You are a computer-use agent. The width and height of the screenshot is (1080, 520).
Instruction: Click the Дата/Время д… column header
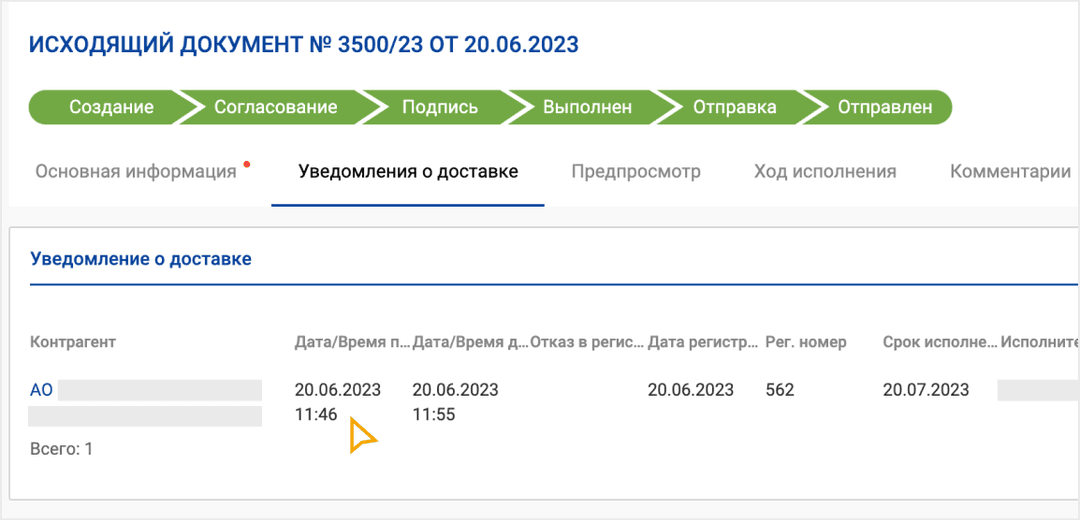click(x=470, y=342)
